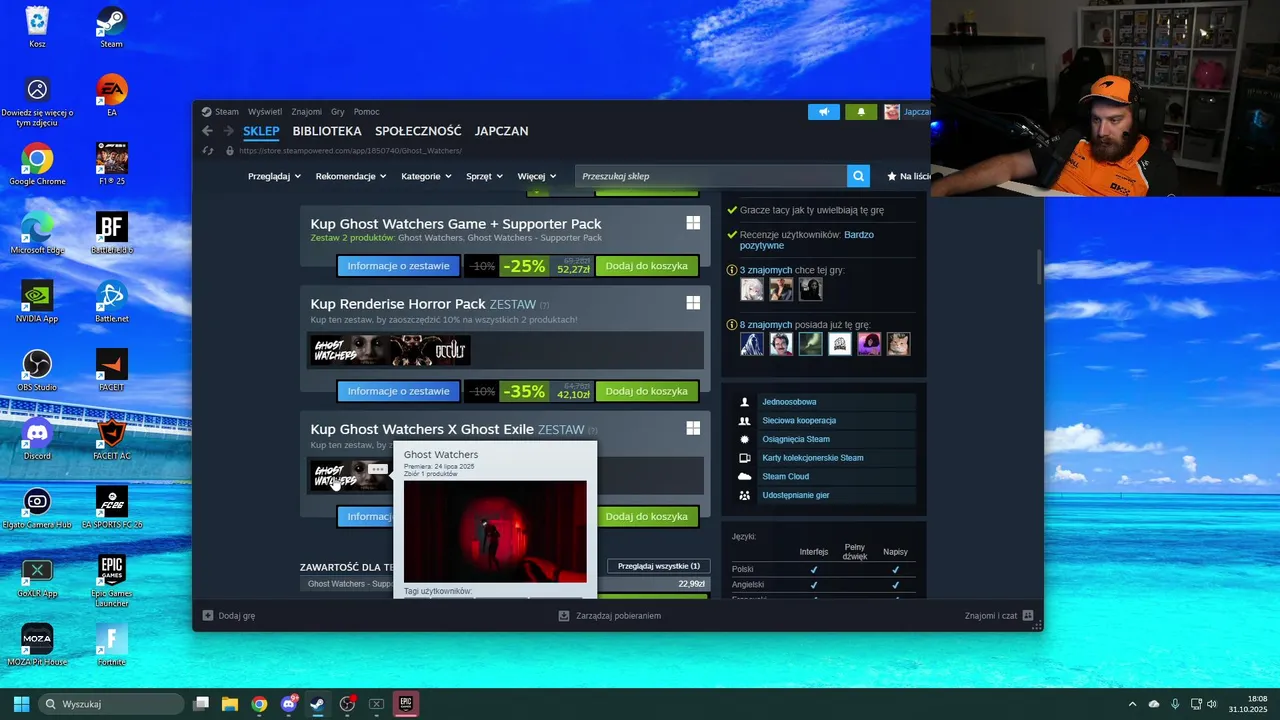Click the taskbar volume speaker icon
The image size is (1280, 720).
(1211, 704)
